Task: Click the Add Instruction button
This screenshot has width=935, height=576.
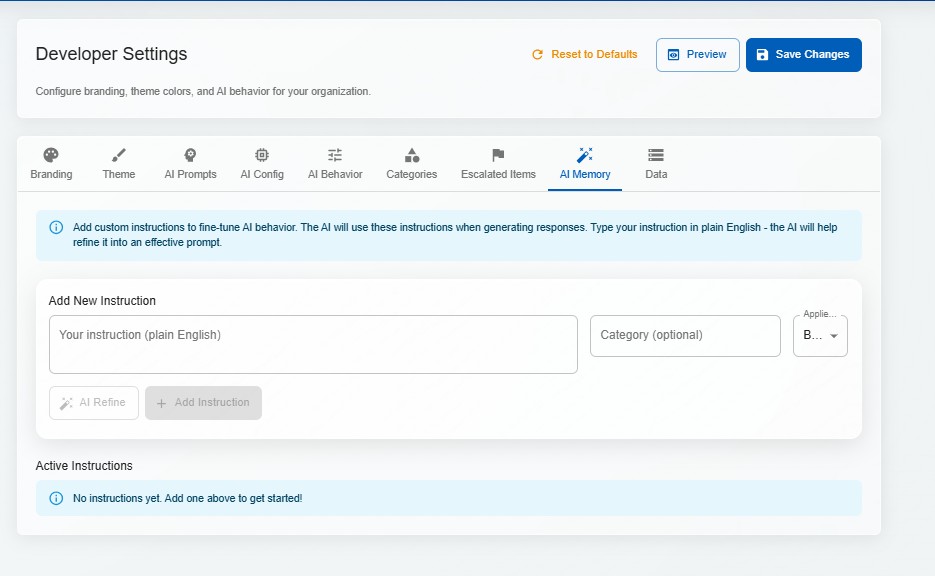Action: pos(203,403)
